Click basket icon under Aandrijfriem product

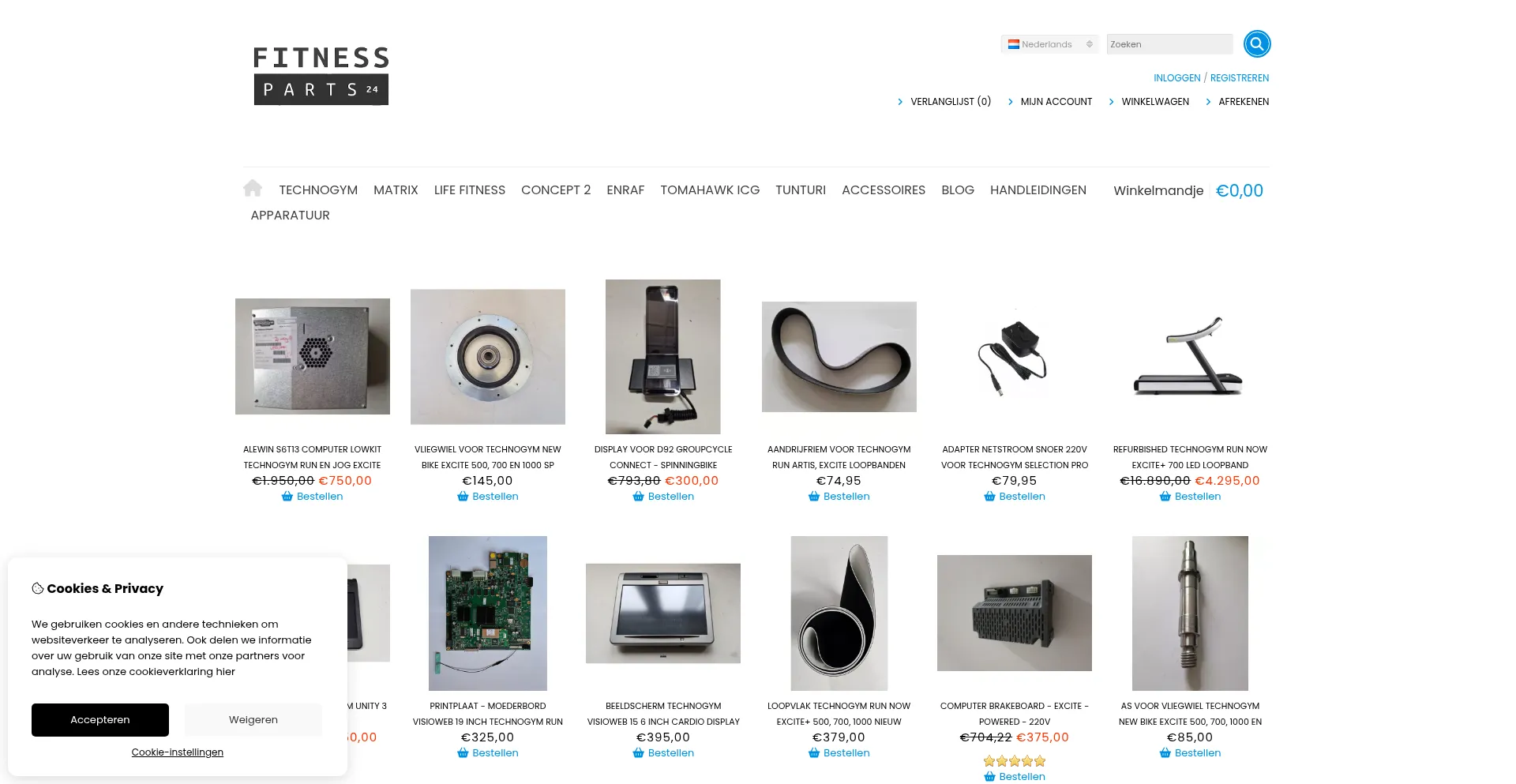(x=814, y=497)
